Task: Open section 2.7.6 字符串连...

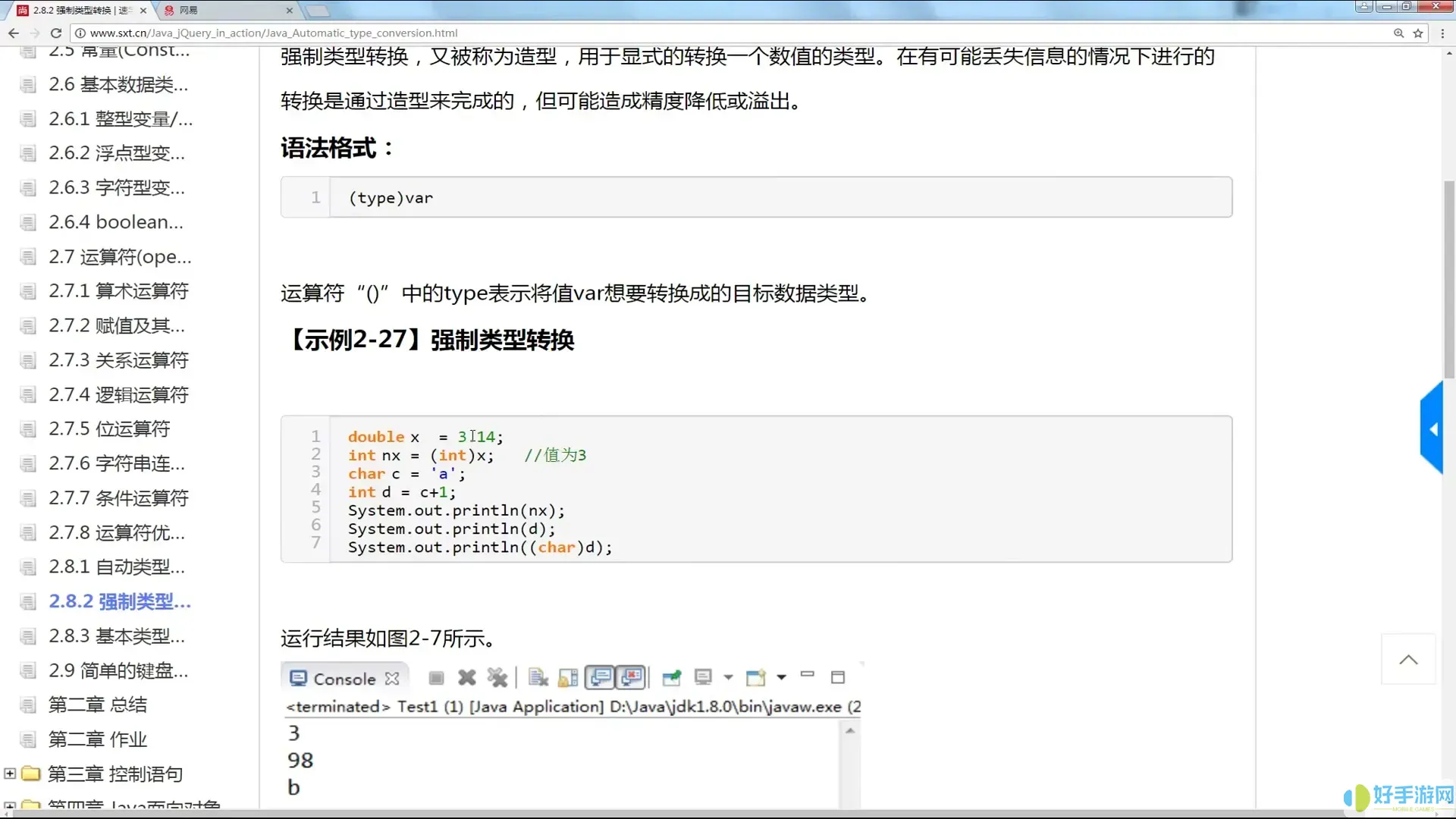Action: 117,463
